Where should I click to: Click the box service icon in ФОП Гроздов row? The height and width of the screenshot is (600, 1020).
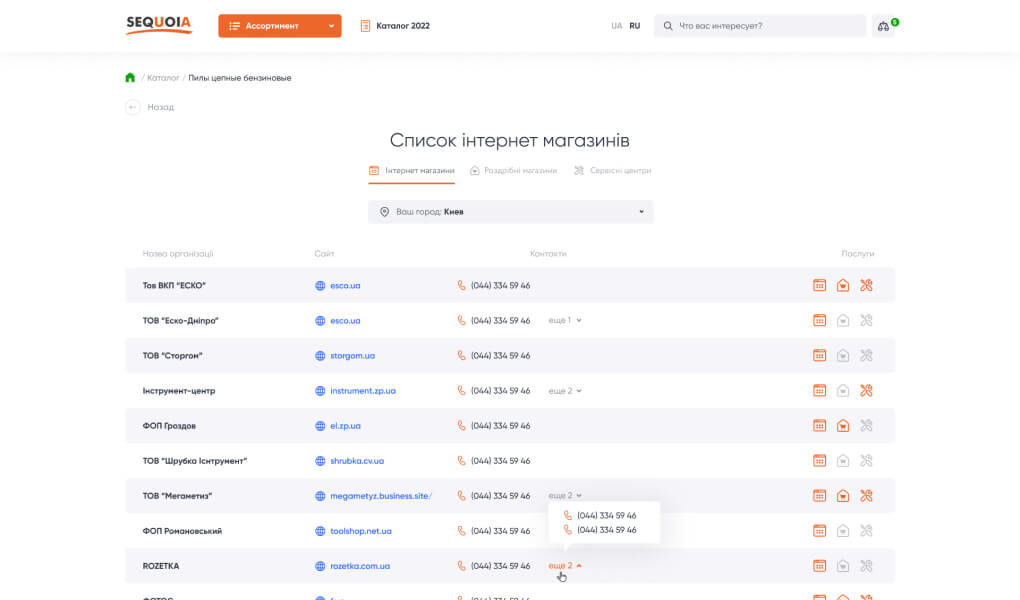coord(843,426)
